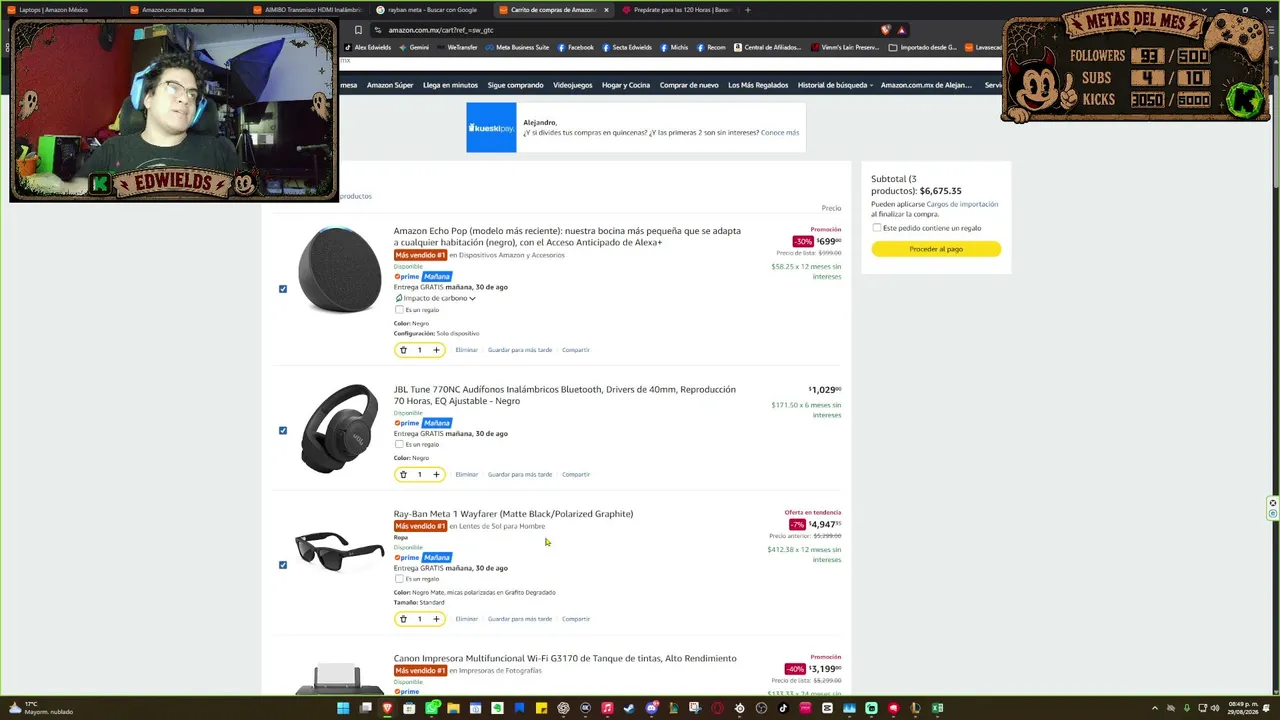Viewport: 1280px width, 720px height.
Task: Open Amazon Súper in the navigation bar
Action: pos(390,85)
